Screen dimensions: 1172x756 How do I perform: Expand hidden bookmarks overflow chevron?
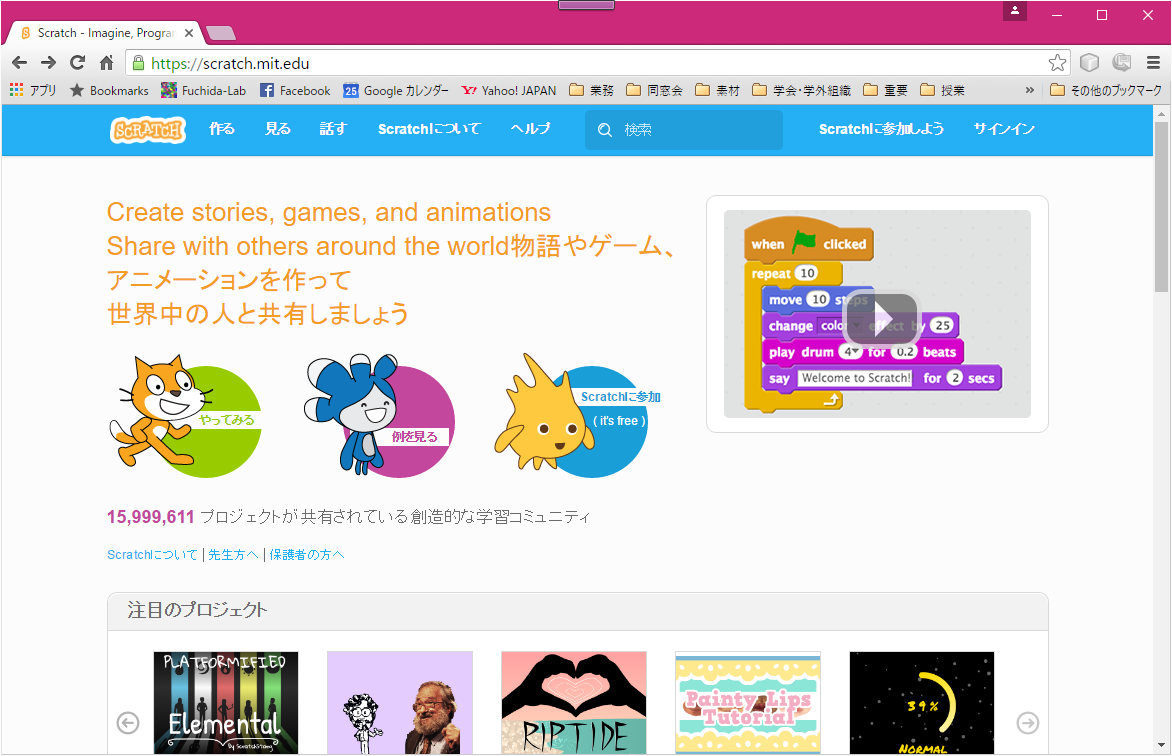coord(1030,90)
